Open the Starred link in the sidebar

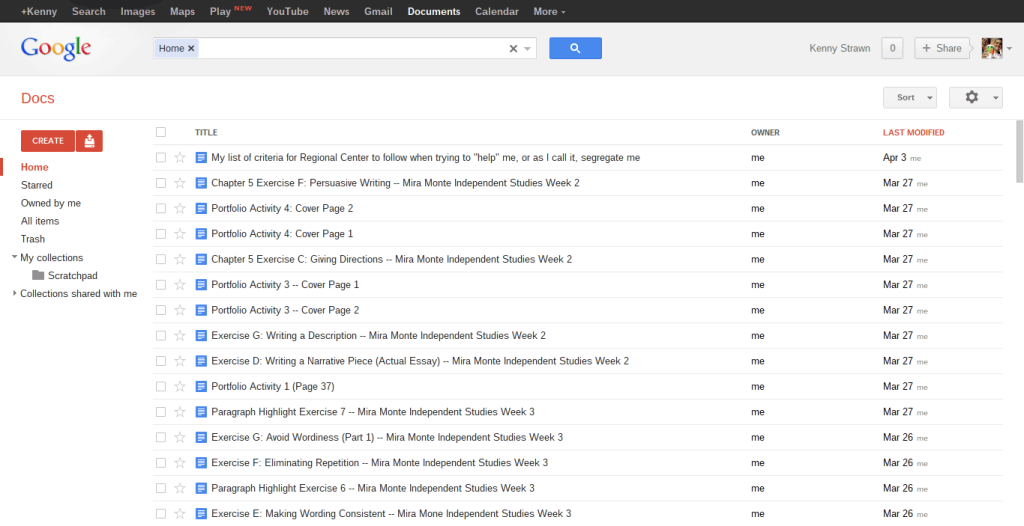[x=37, y=185]
